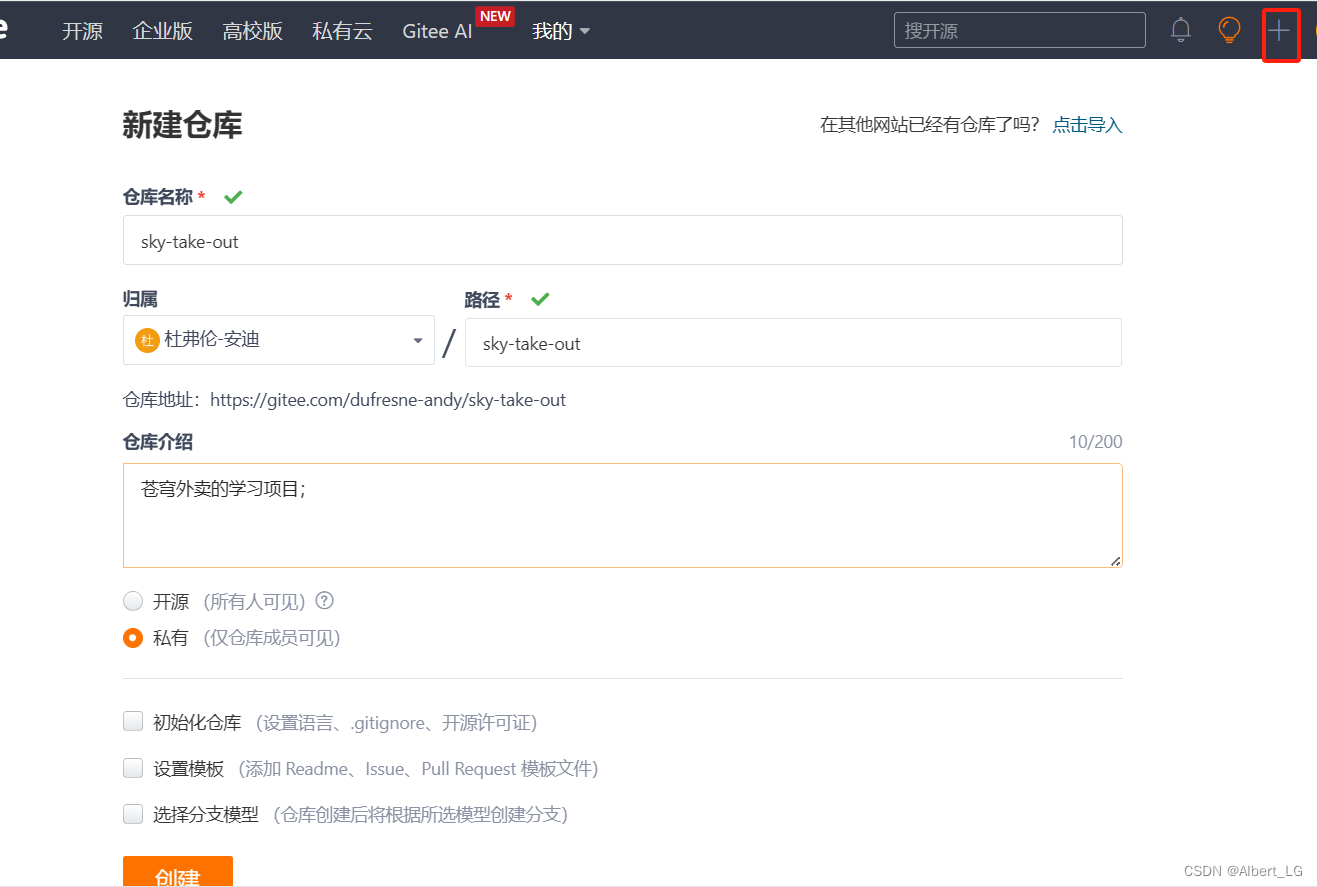Click 在其他网站已经有仓库了吗 text
Viewport: 1317px width, 887px height.
(x=930, y=125)
